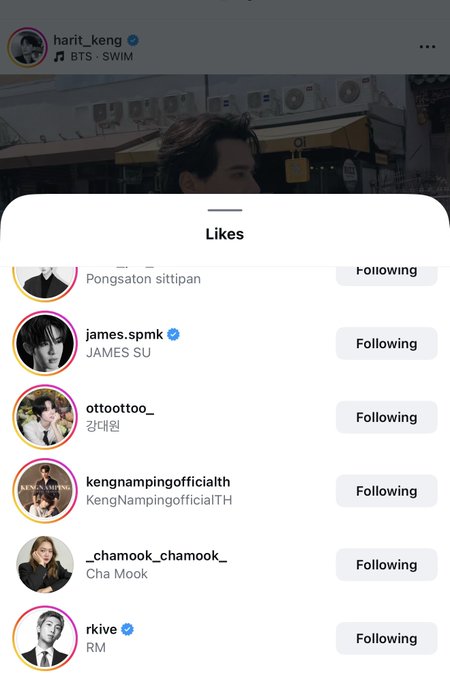Open the BTS · SWIM audio link

tap(101, 56)
